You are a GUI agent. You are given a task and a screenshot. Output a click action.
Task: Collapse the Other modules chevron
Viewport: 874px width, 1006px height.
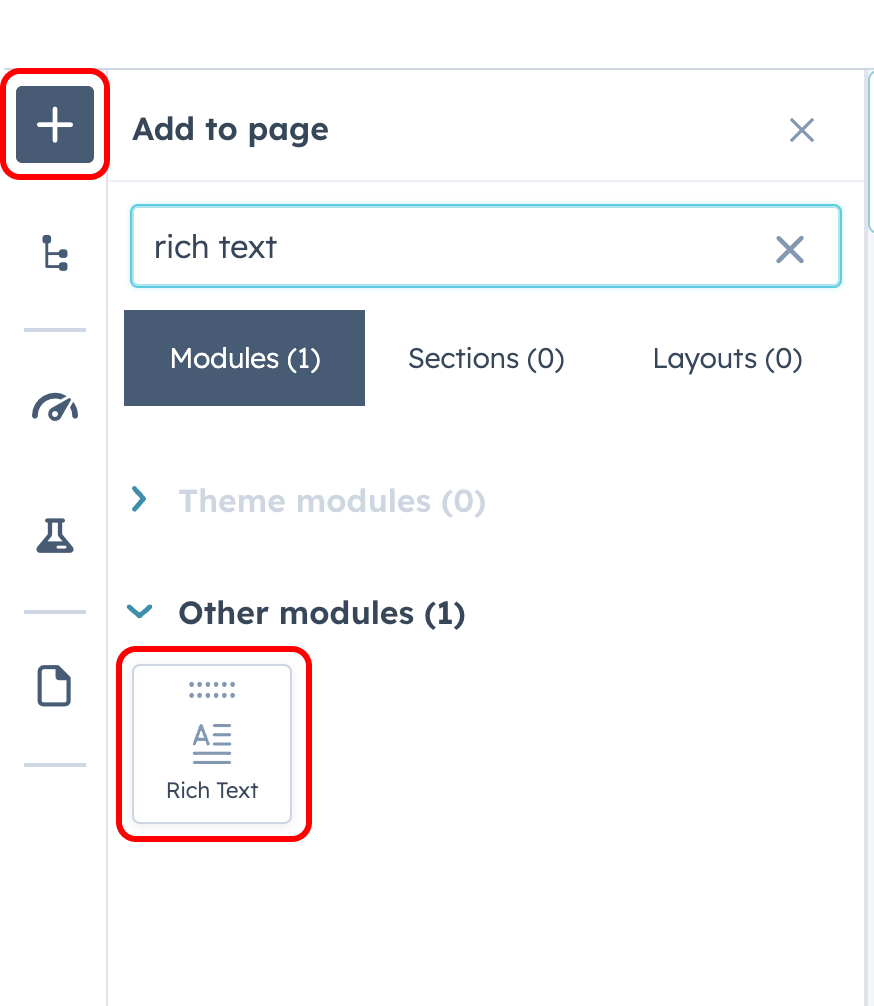[x=140, y=611]
